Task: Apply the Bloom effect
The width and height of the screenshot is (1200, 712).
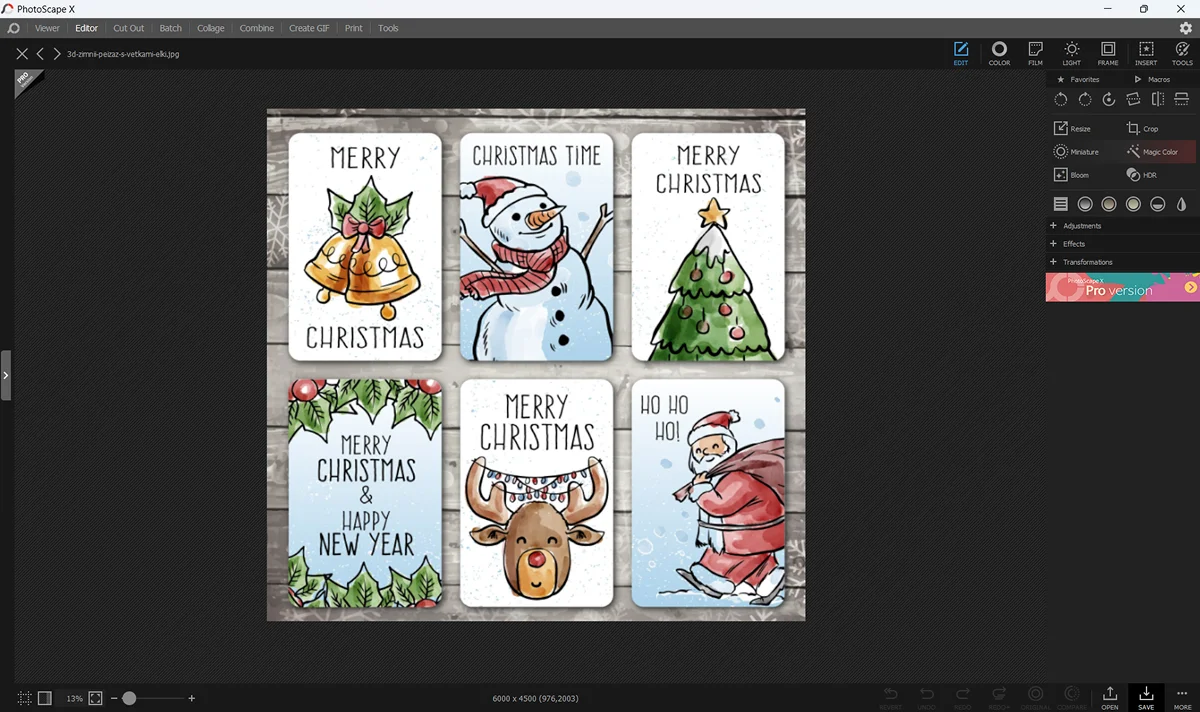Action: [1071, 175]
